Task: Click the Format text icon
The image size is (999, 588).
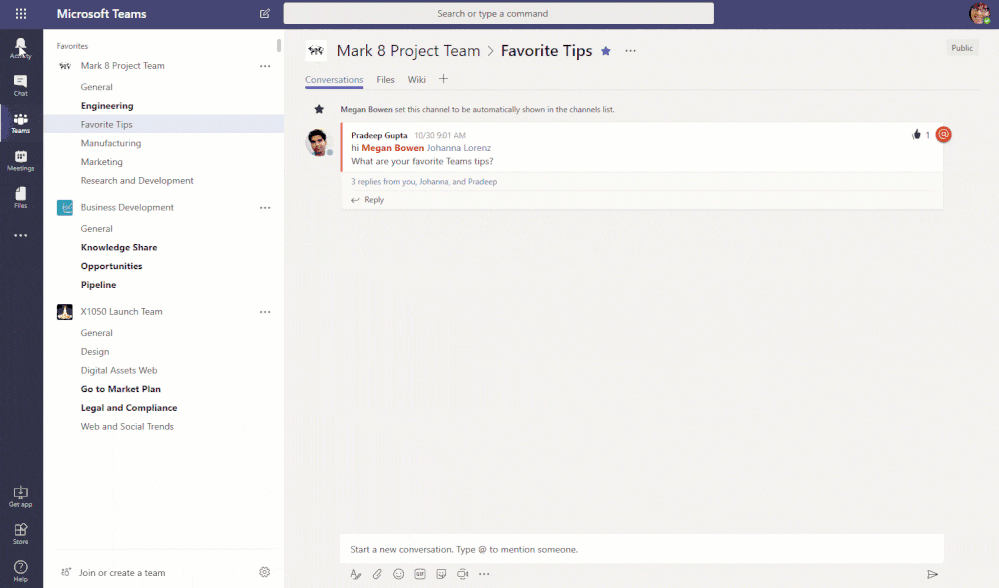Action: [x=356, y=574]
